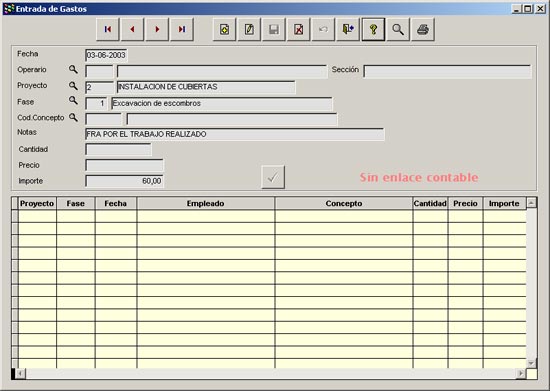Open search with the toolbar magnifier
This screenshot has height=391, width=550.
click(x=398, y=29)
